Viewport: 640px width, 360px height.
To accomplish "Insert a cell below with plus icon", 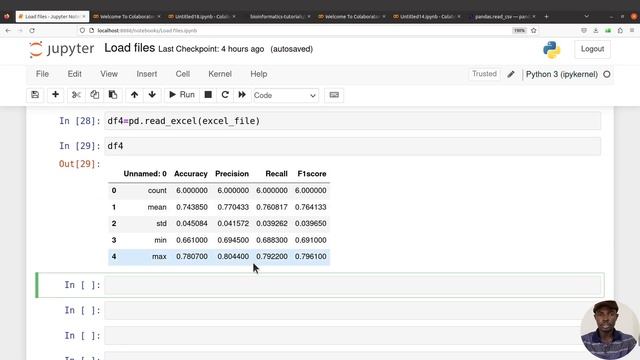I will 56,95.
